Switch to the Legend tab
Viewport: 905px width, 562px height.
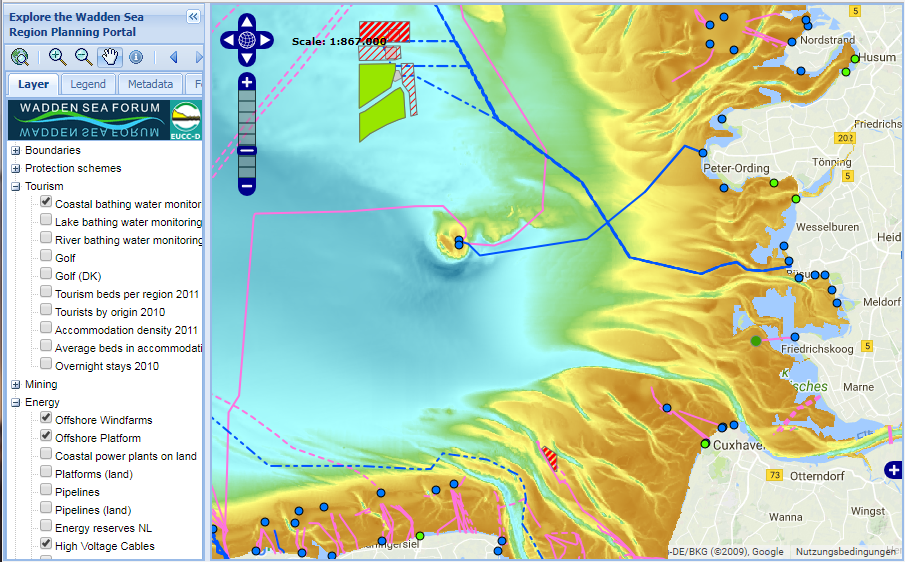click(88, 85)
